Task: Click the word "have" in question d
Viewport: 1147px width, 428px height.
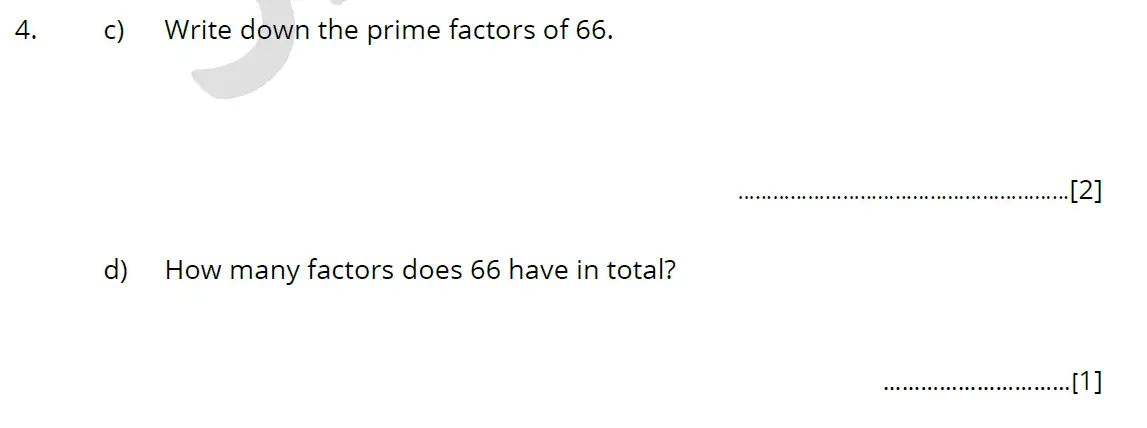Action: click(x=539, y=270)
